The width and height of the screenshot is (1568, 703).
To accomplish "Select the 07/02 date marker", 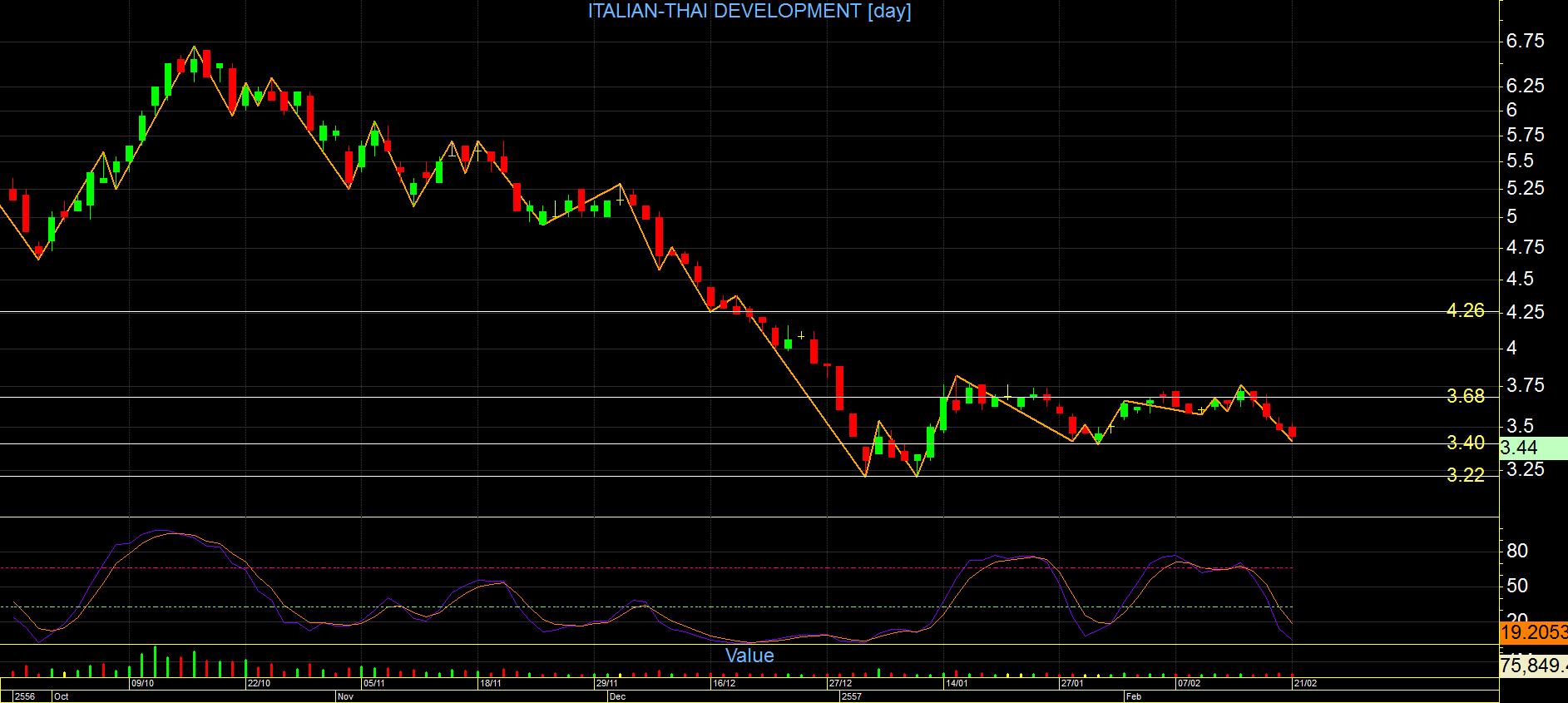I will tap(1188, 684).
